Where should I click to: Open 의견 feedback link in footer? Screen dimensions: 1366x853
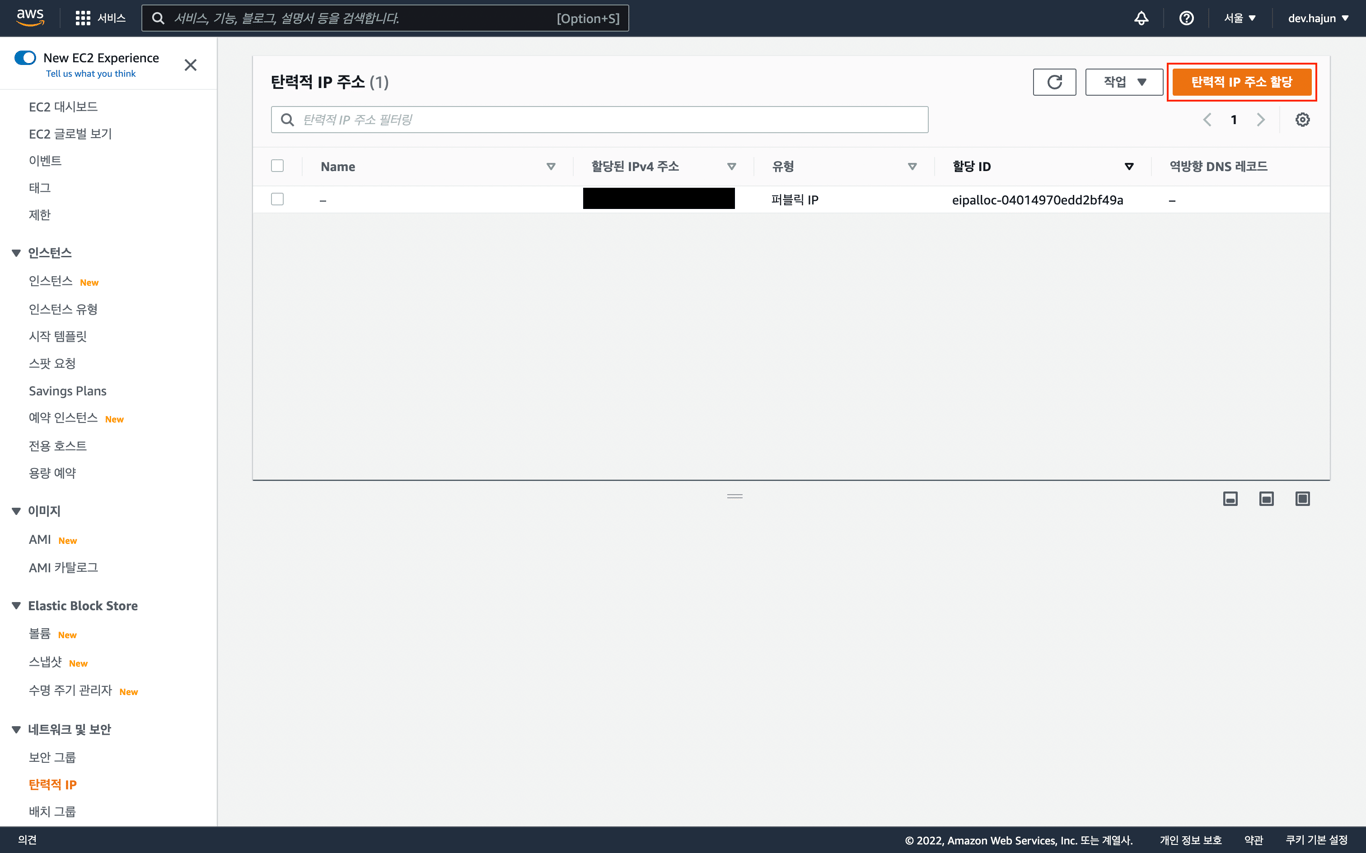(x=27, y=840)
